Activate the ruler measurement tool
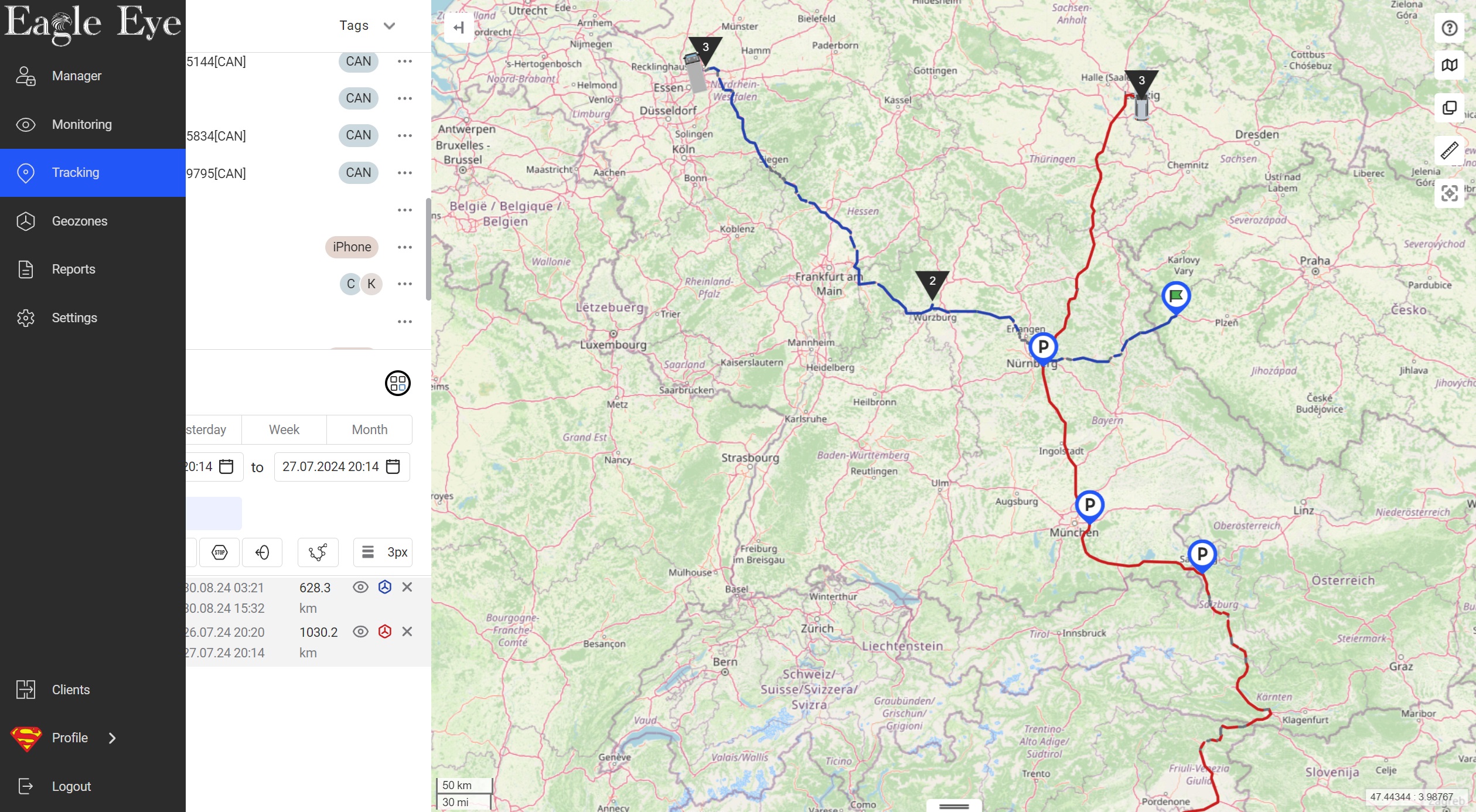This screenshot has height=812, width=1476. coord(1450,151)
